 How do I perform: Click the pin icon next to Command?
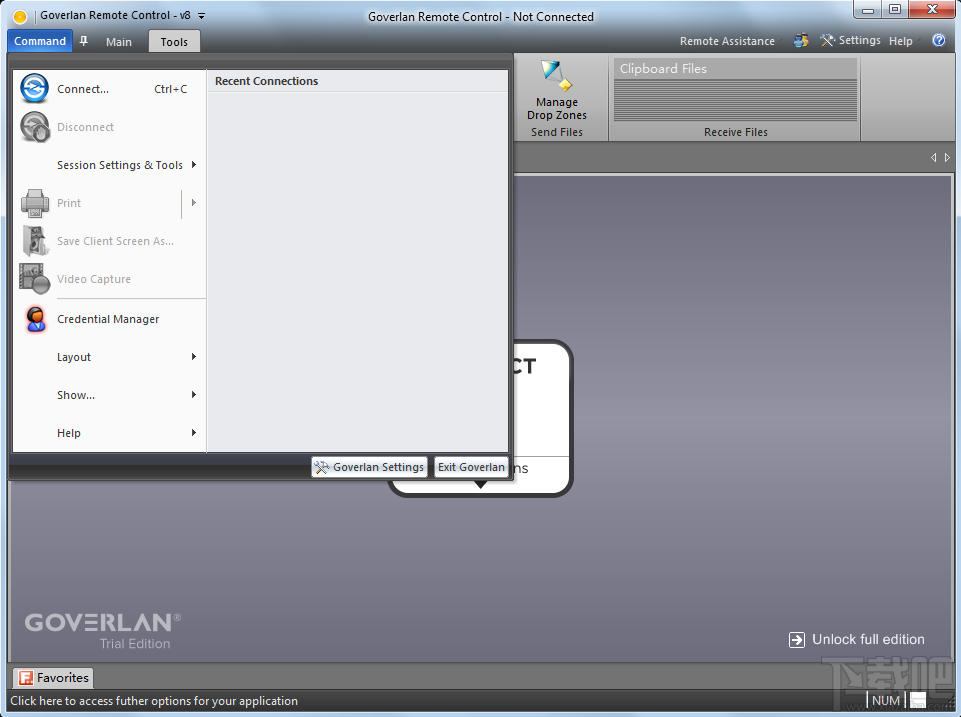click(84, 41)
